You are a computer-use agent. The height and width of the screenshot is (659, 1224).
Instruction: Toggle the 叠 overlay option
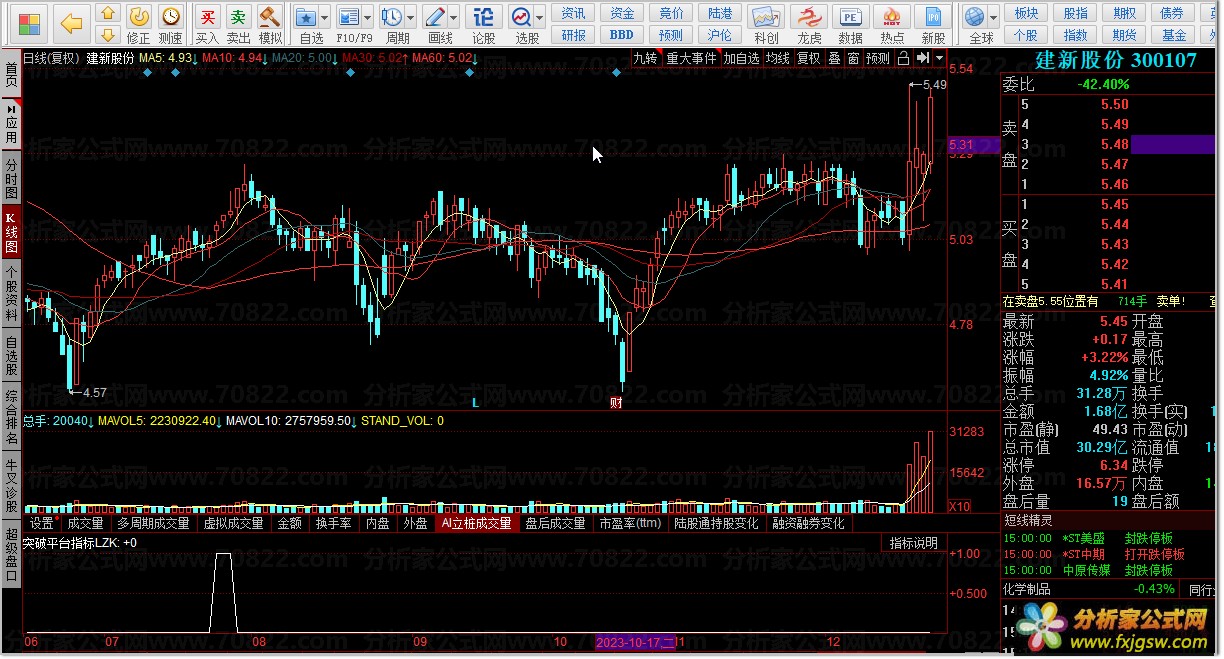834,58
